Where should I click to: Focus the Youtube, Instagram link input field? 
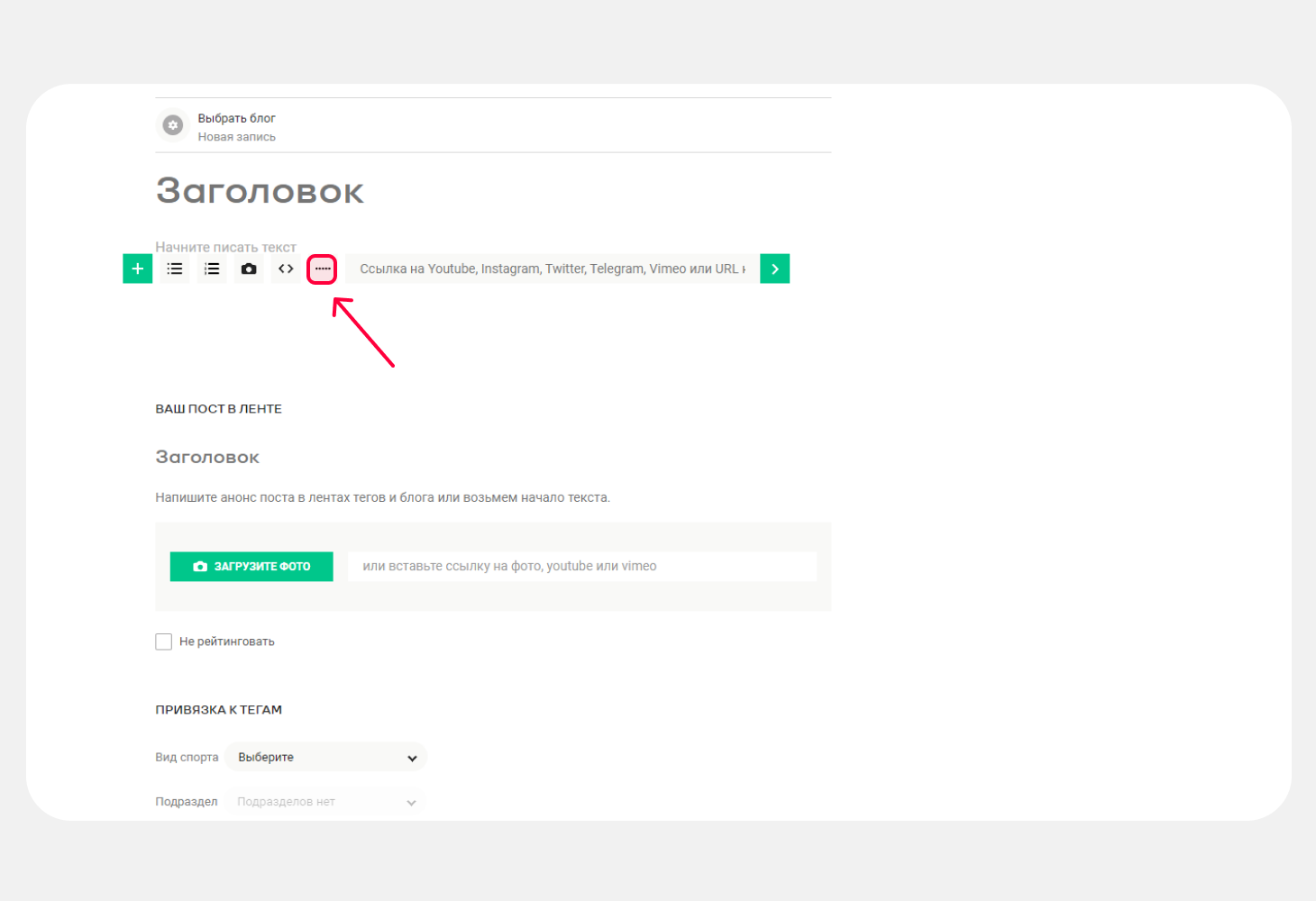pos(552,268)
